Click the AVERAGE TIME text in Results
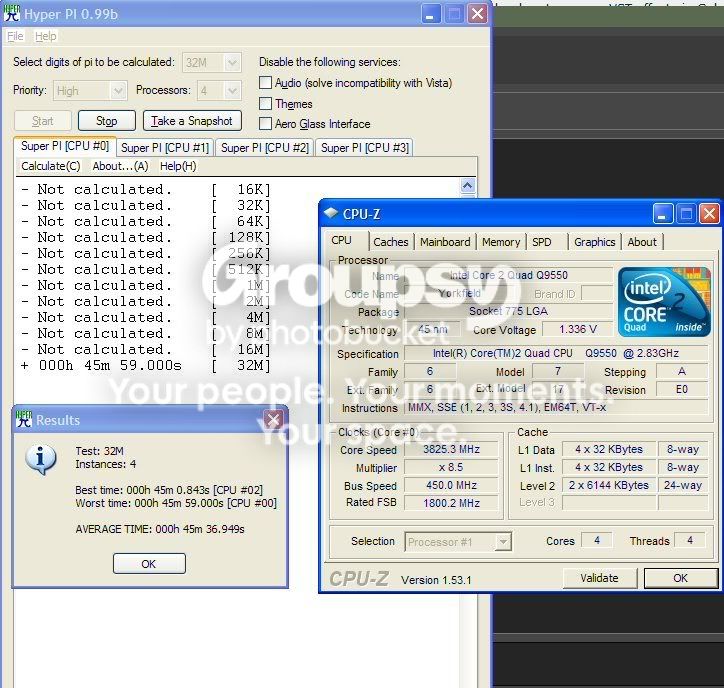The width and height of the screenshot is (724, 688). coord(160,529)
